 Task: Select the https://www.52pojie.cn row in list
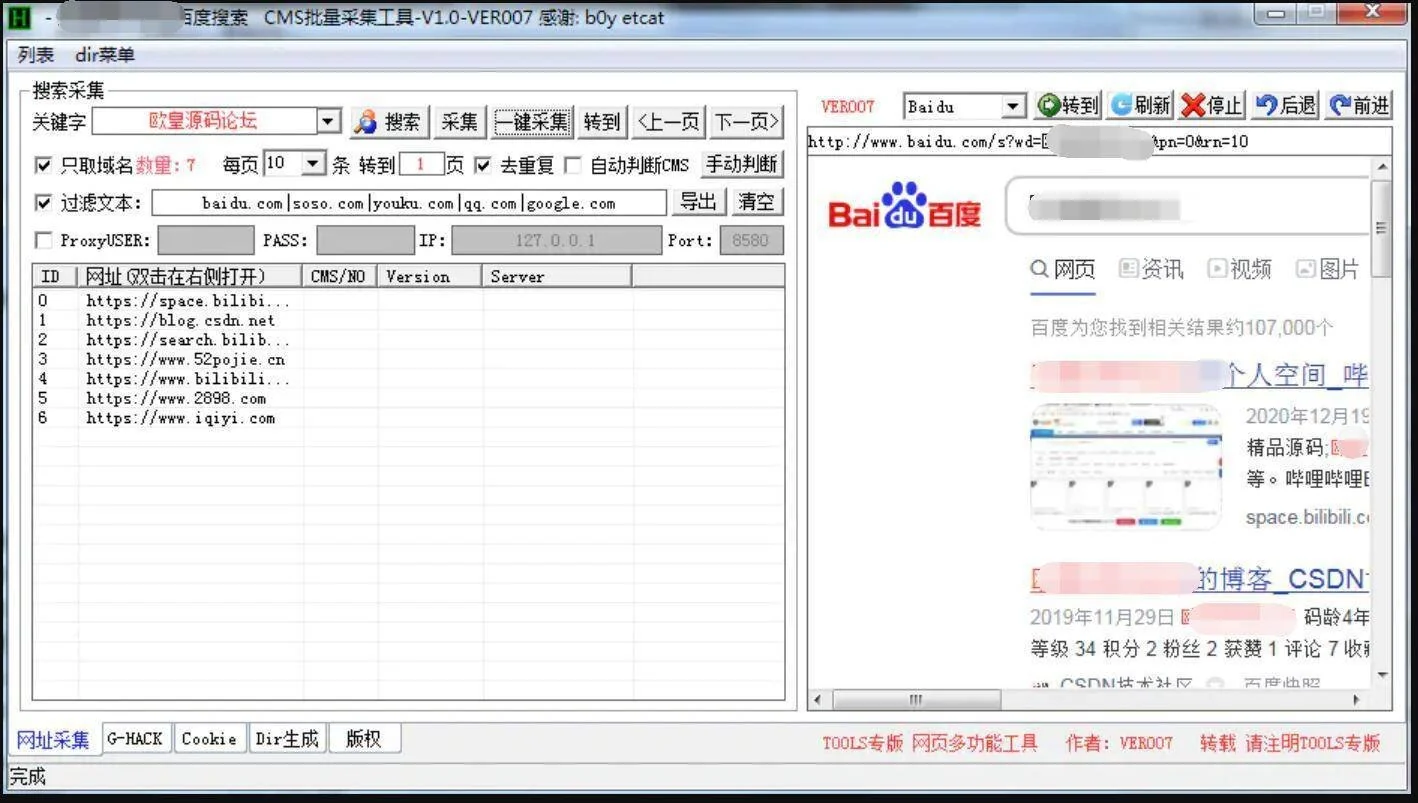coord(185,359)
